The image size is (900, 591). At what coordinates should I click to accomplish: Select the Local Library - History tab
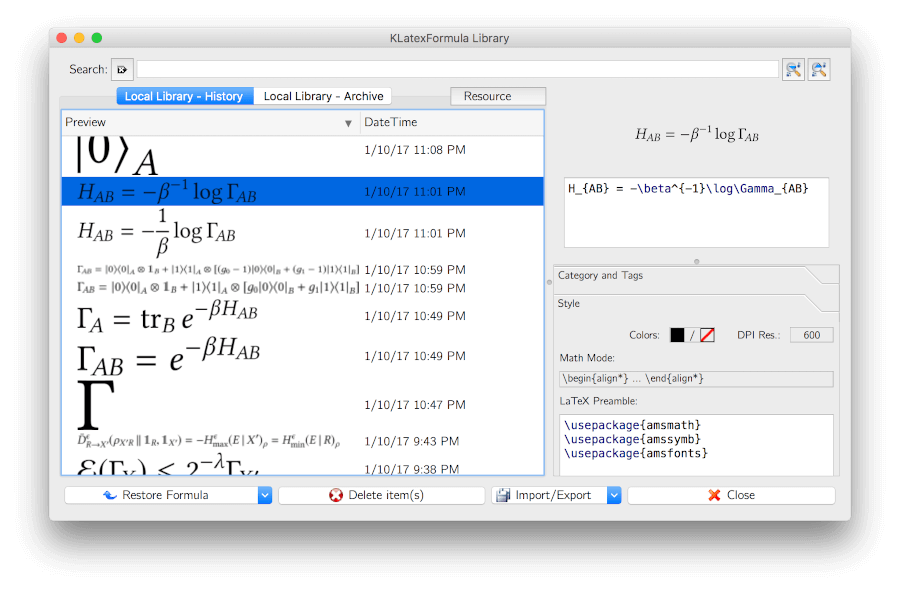(x=184, y=96)
